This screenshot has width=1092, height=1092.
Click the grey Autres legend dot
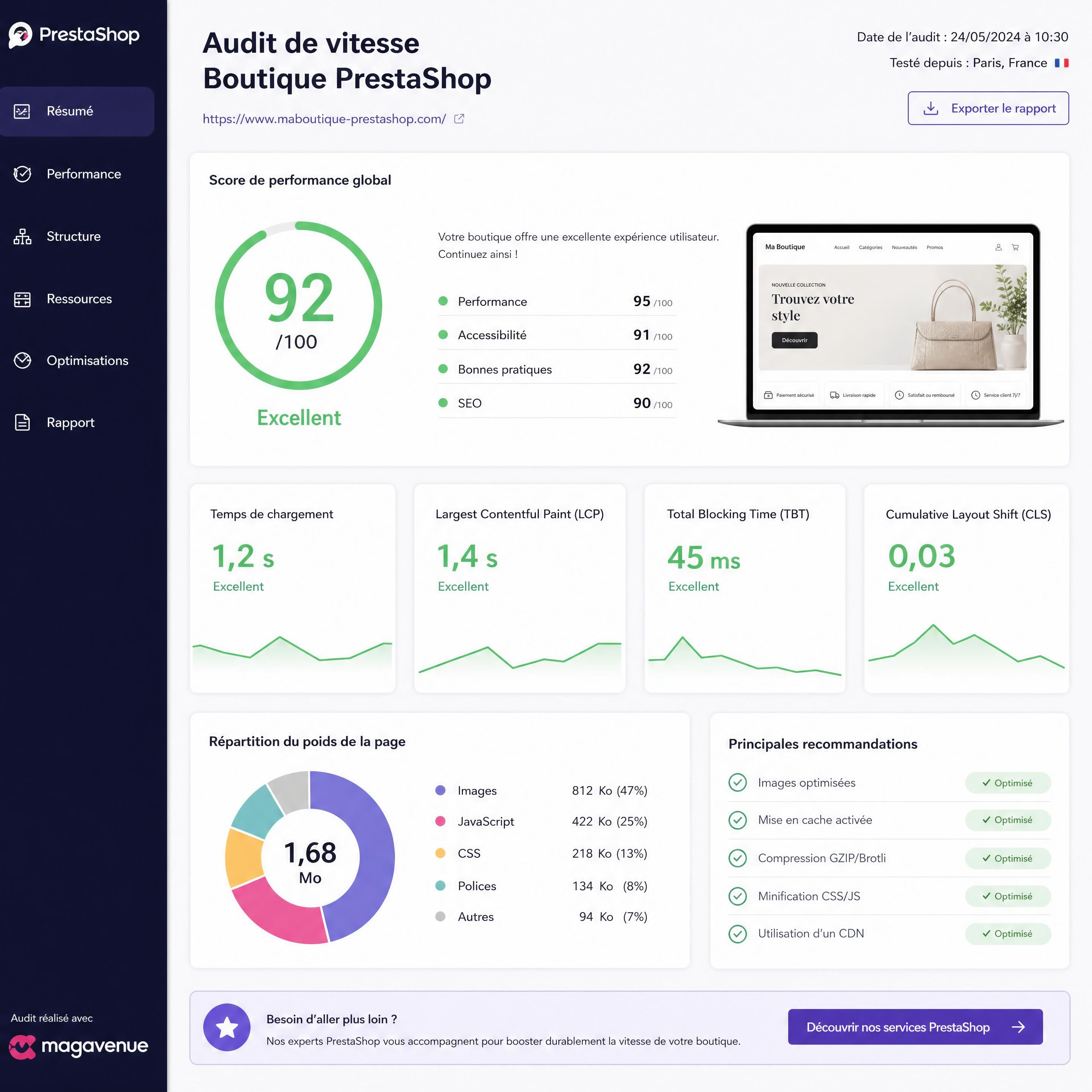440,916
